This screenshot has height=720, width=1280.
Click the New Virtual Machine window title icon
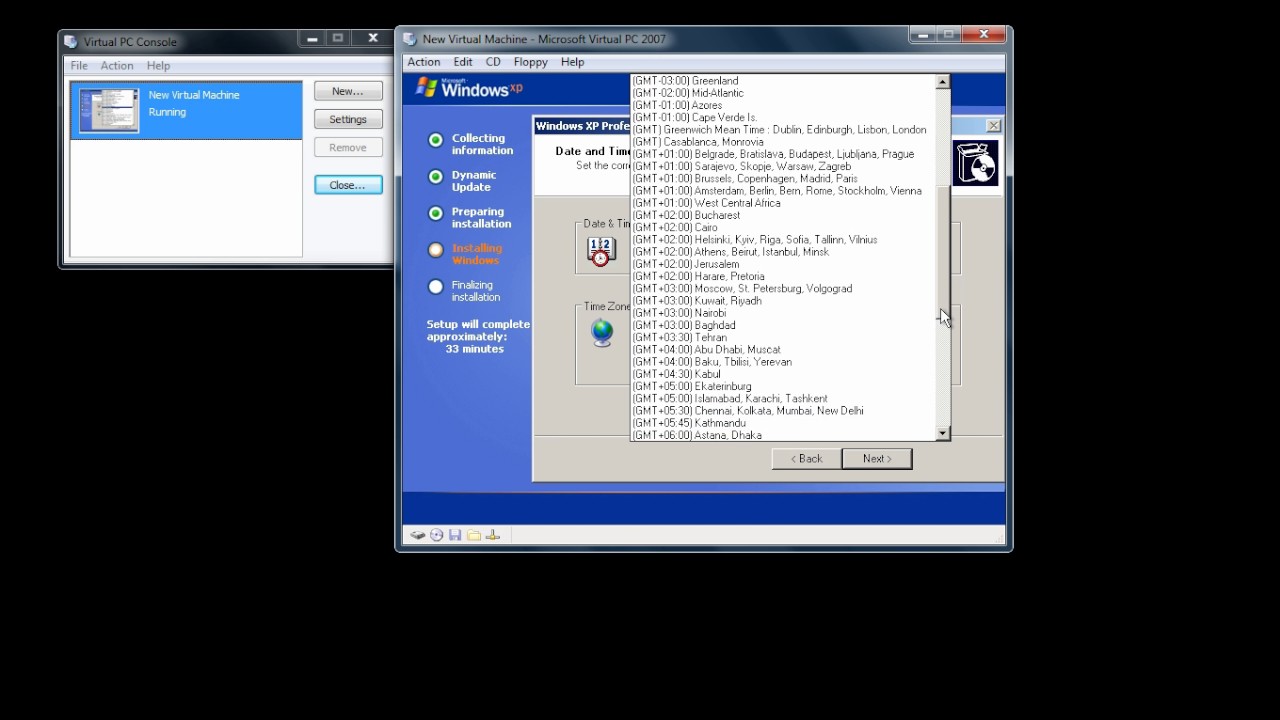410,39
